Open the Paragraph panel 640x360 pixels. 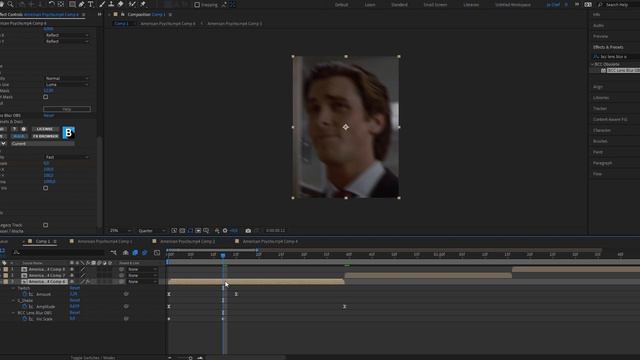pos(602,163)
